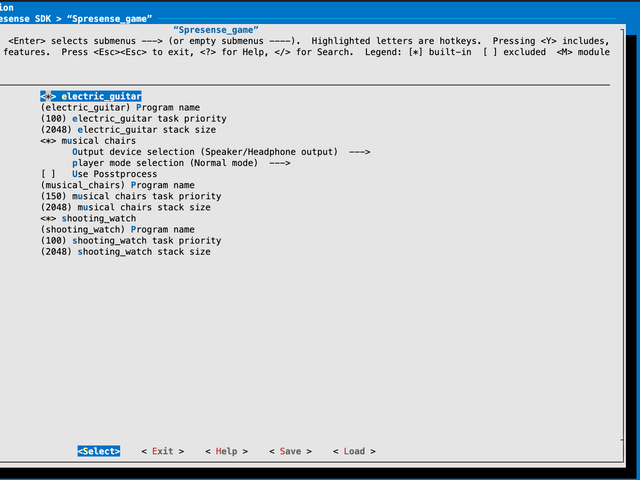
Task: Toggle the electric_guitar tristate option
Action: click(x=91, y=96)
